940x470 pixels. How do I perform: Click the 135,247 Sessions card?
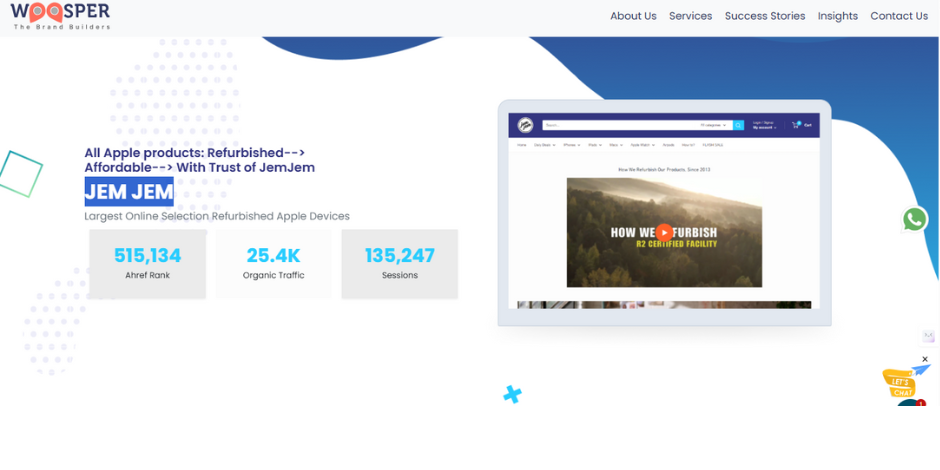coord(399,264)
